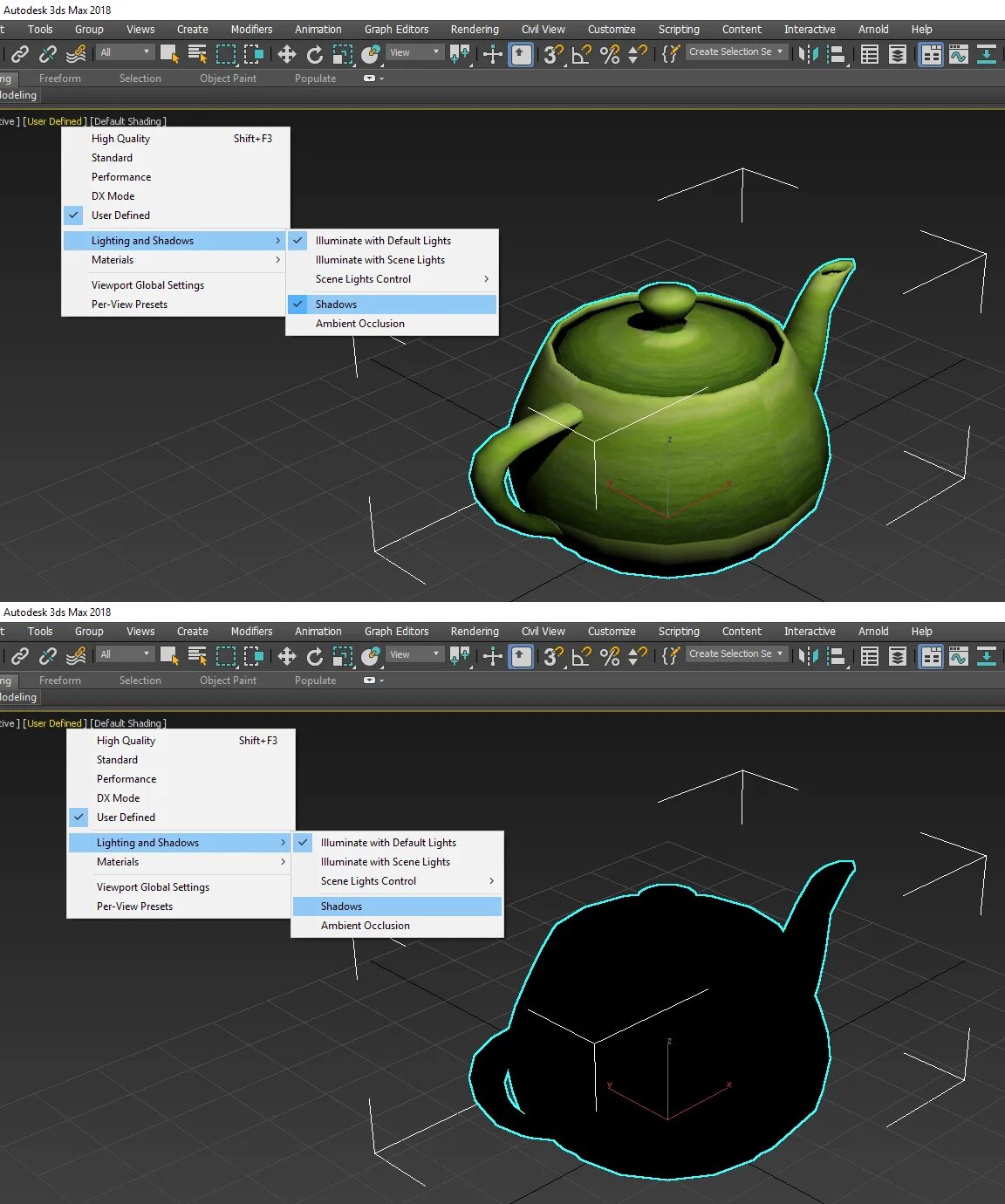Click Rectangular Selection Region icon in green-teapot window
This screenshot has width=1005, height=1204.
[x=226, y=54]
